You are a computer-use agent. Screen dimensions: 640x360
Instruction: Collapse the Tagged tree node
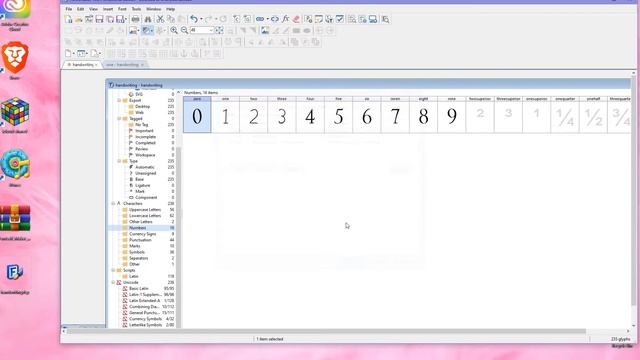click(119, 119)
